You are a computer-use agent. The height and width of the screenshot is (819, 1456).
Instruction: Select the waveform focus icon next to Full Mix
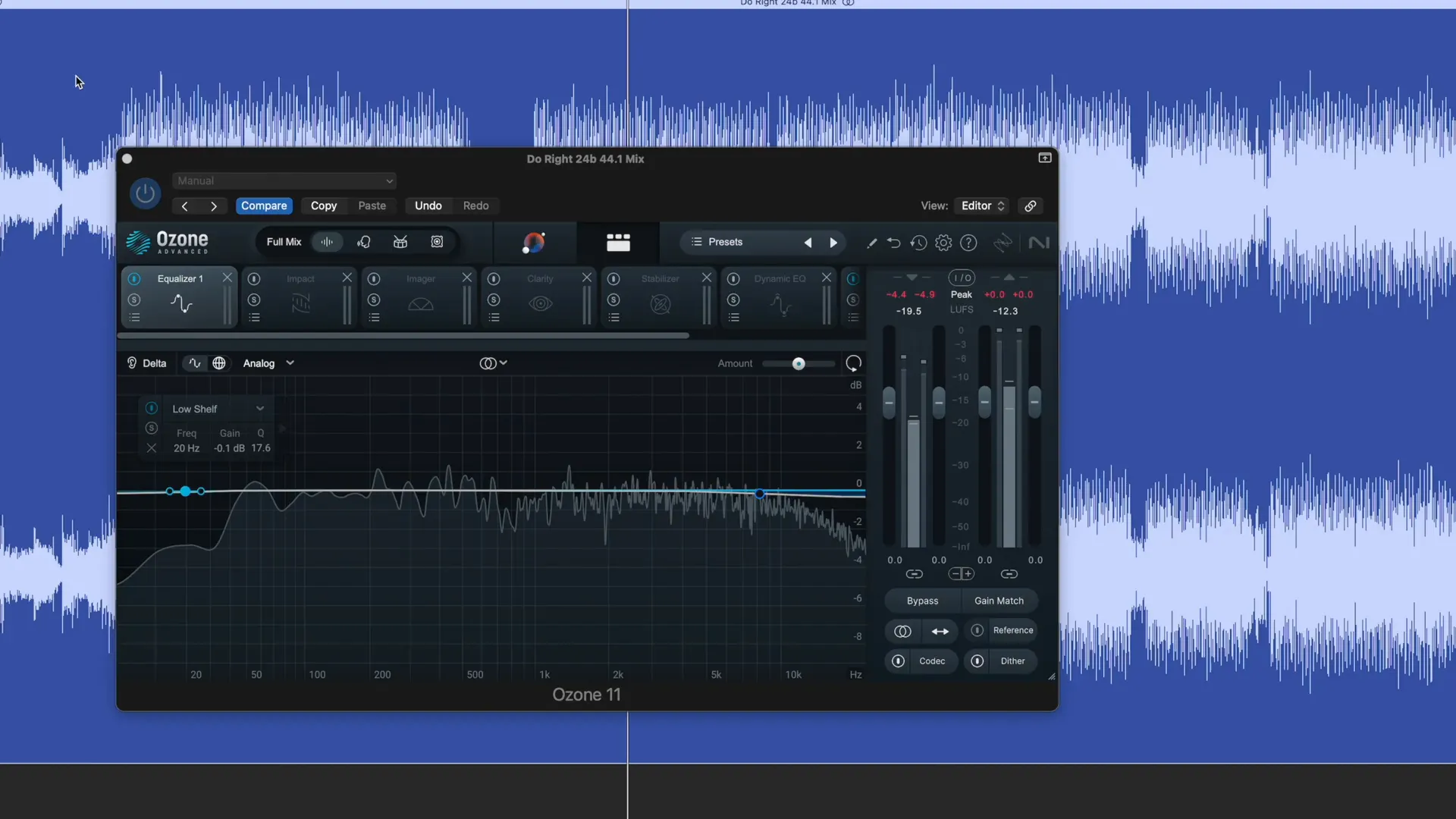[x=327, y=242]
